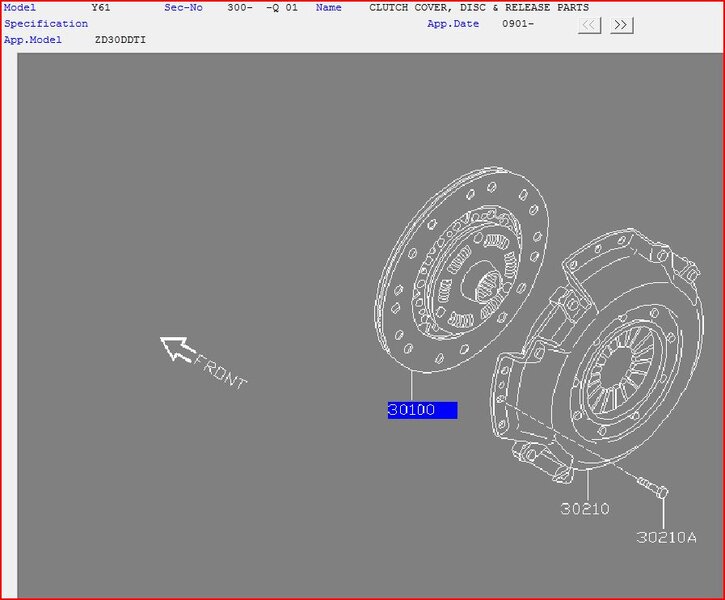Go to previous page with << button
Viewport: 725px width, 600px height.
pos(590,25)
